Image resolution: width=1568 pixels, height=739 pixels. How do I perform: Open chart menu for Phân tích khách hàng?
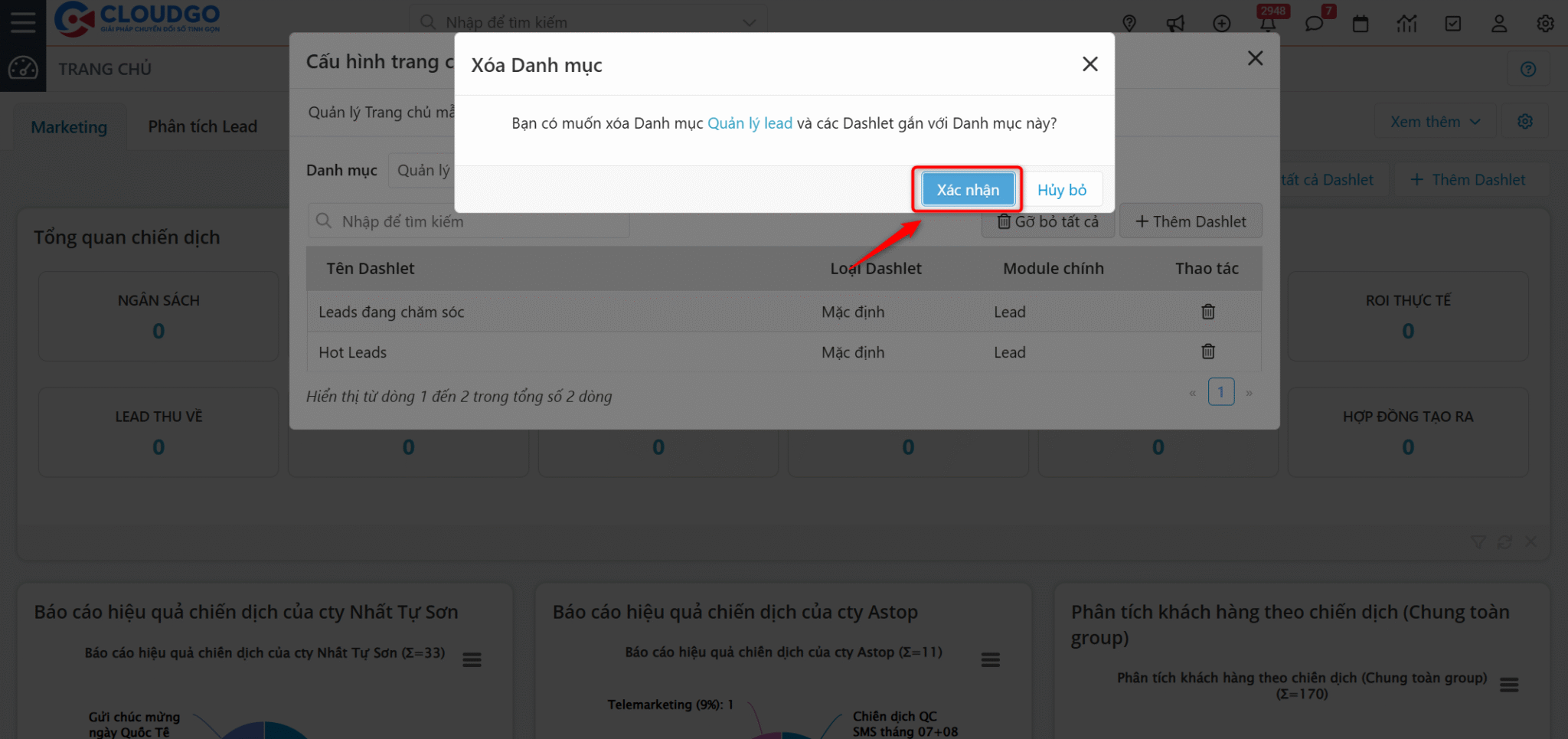point(1509,685)
